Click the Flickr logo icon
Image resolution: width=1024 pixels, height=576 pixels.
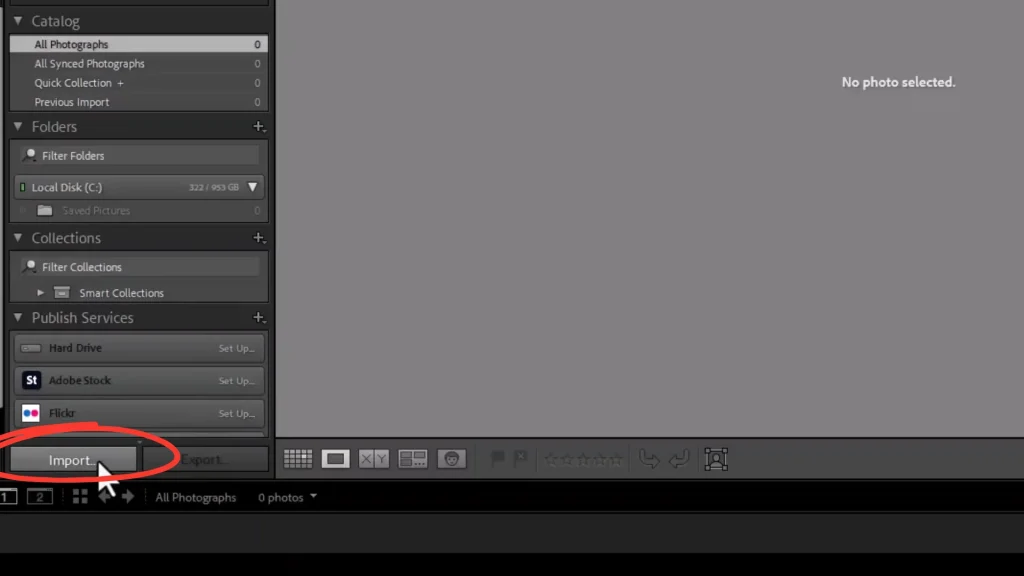coord(31,413)
